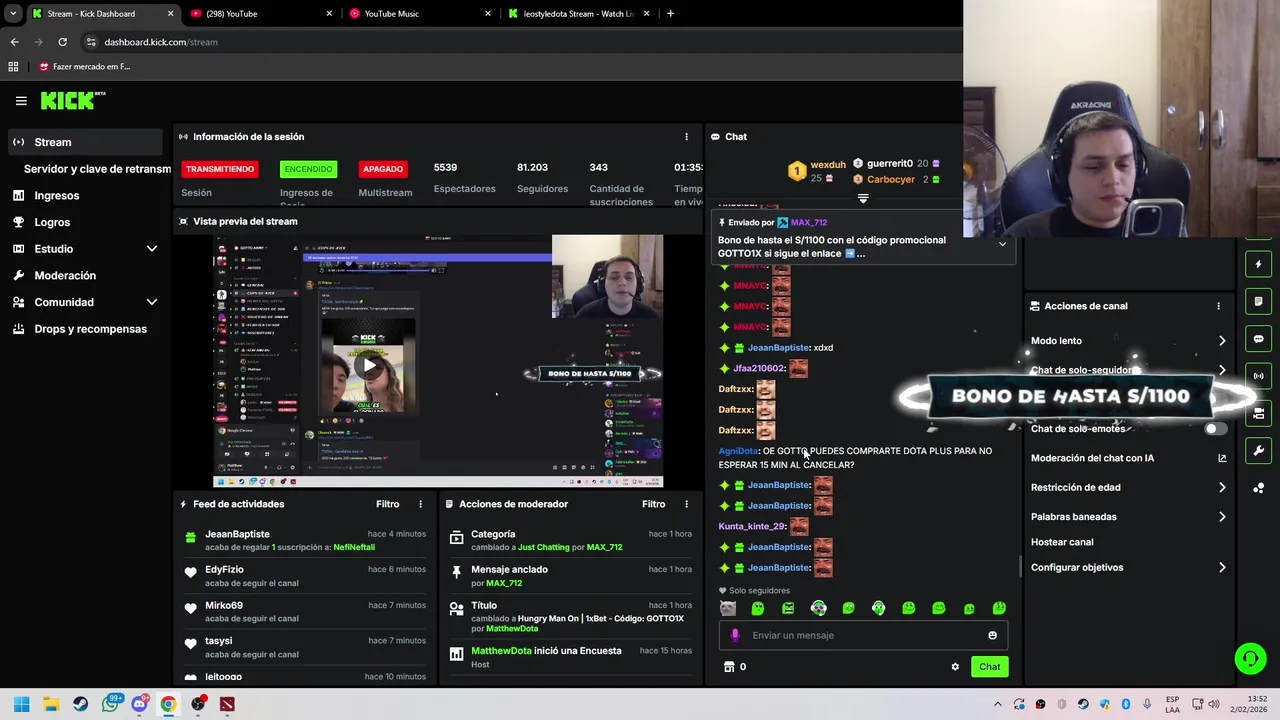1280x720 pixels.
Task: Click the TRANSMITIENDO status badge
Action: click(220, 169)
